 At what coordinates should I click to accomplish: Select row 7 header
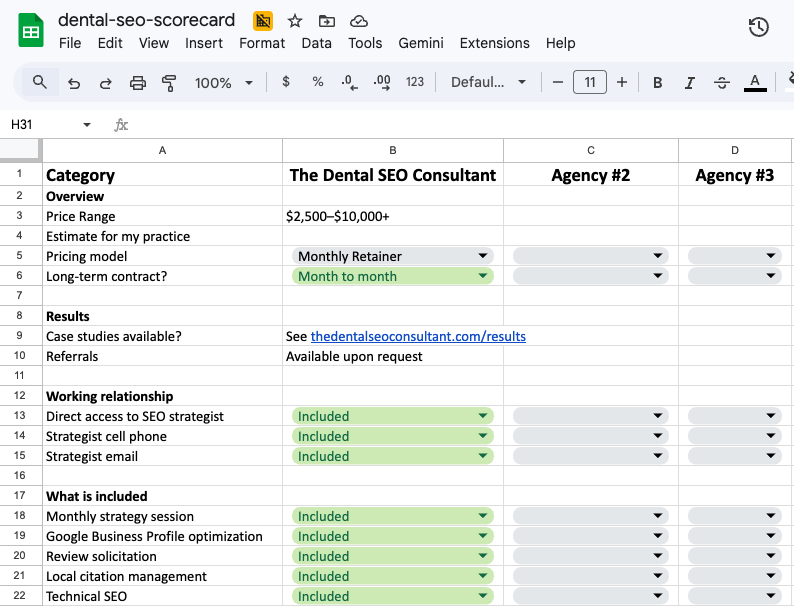pos(20,295)
